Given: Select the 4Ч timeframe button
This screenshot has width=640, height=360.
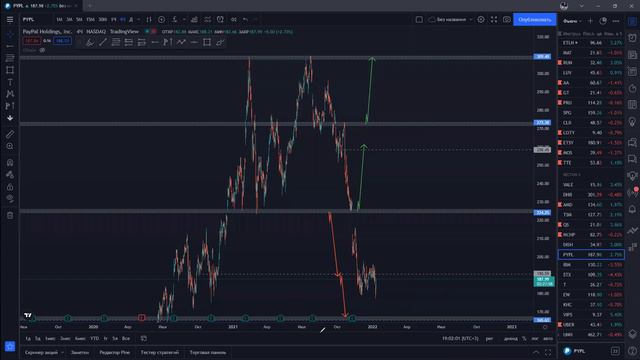Looking at the screenshot, I should (122, 20).
